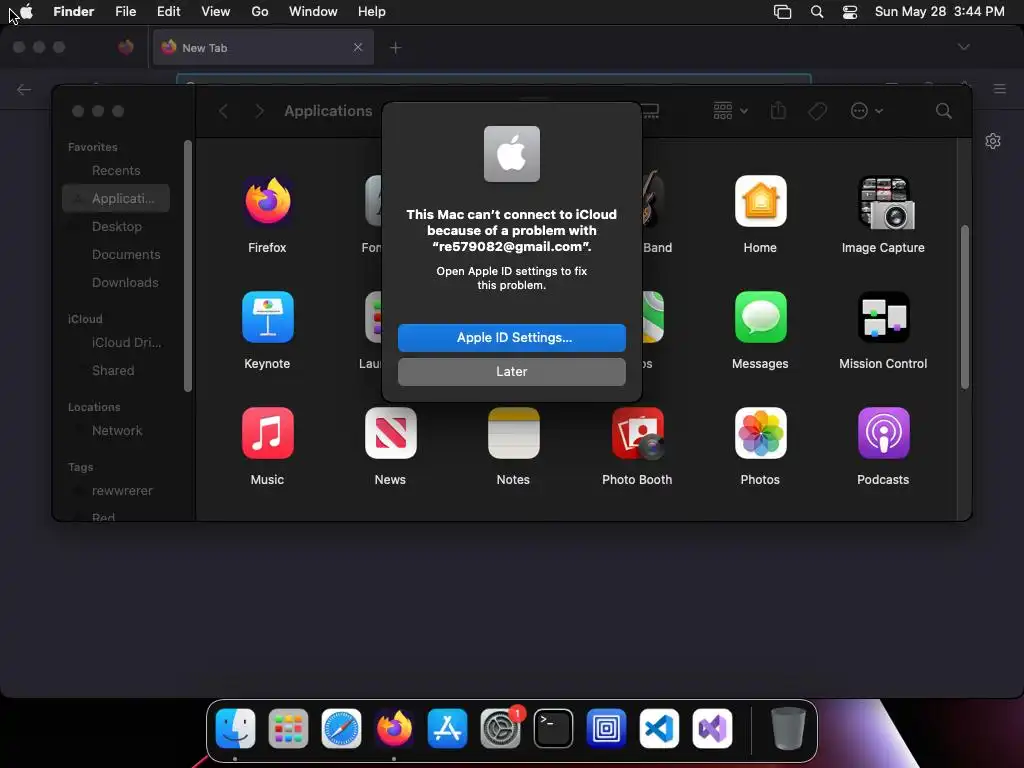The image size is (1024, 768).
Task: Open the More actions ellipsis dropdown
Action: coord(867,111)
